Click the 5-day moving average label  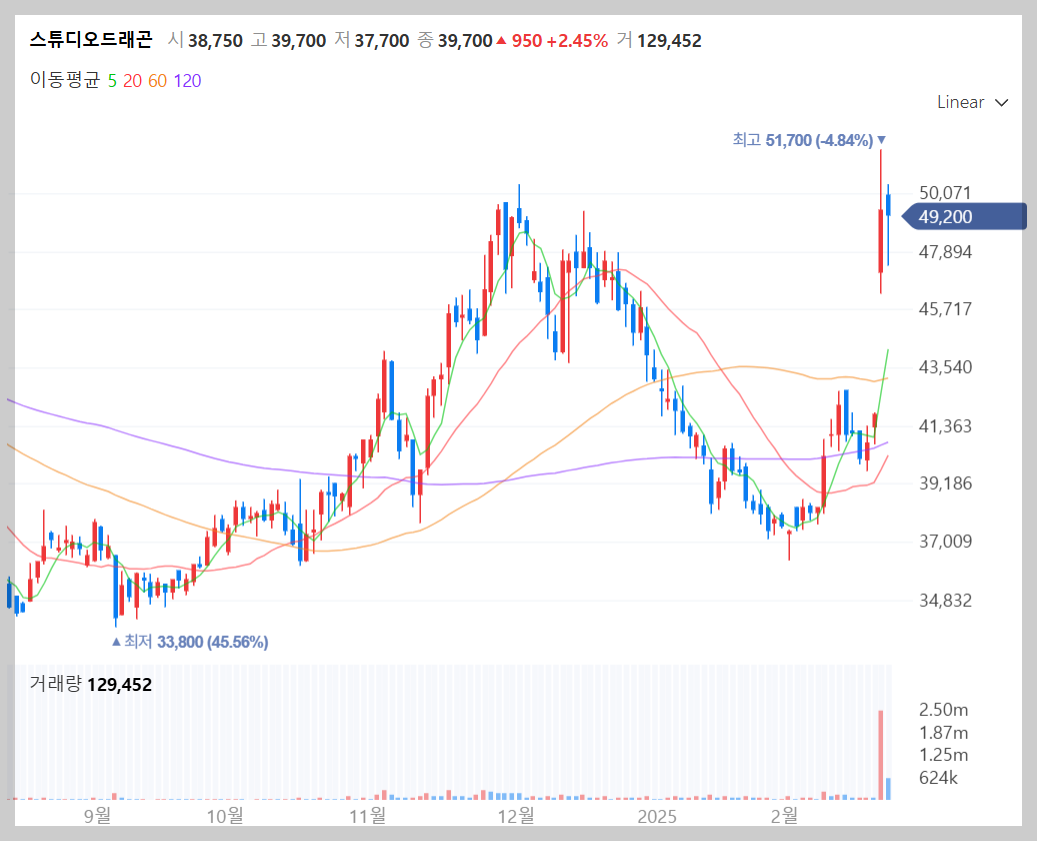tap(112, 81)
